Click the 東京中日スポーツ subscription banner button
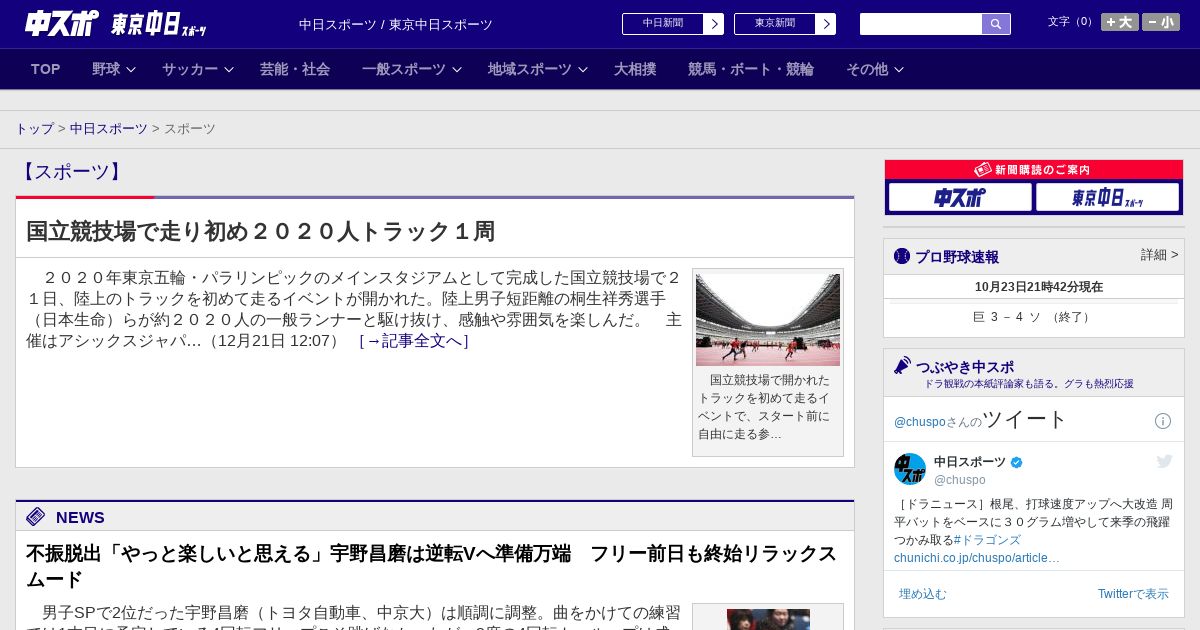Screen dimensions: 1200x630 click(1107, 198)
